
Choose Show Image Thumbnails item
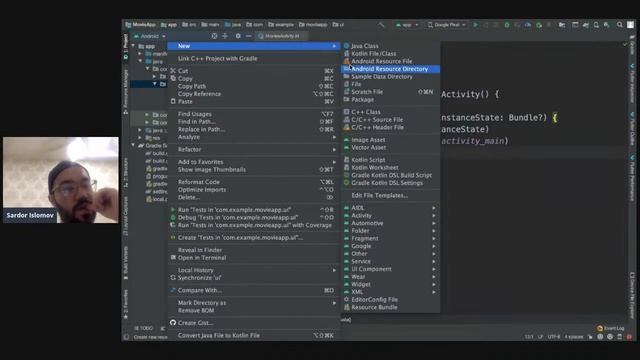(x=254, y=169)
